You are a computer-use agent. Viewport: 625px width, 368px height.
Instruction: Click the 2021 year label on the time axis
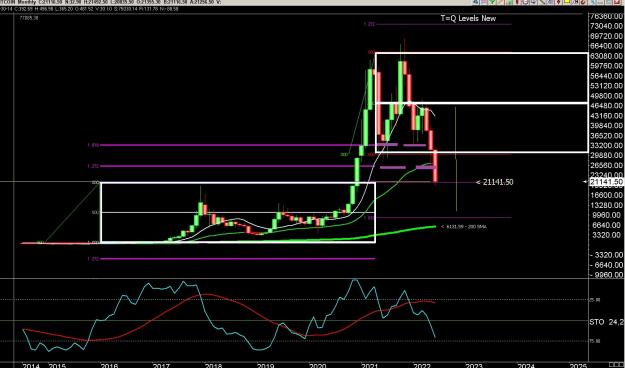tap(369, 365)
